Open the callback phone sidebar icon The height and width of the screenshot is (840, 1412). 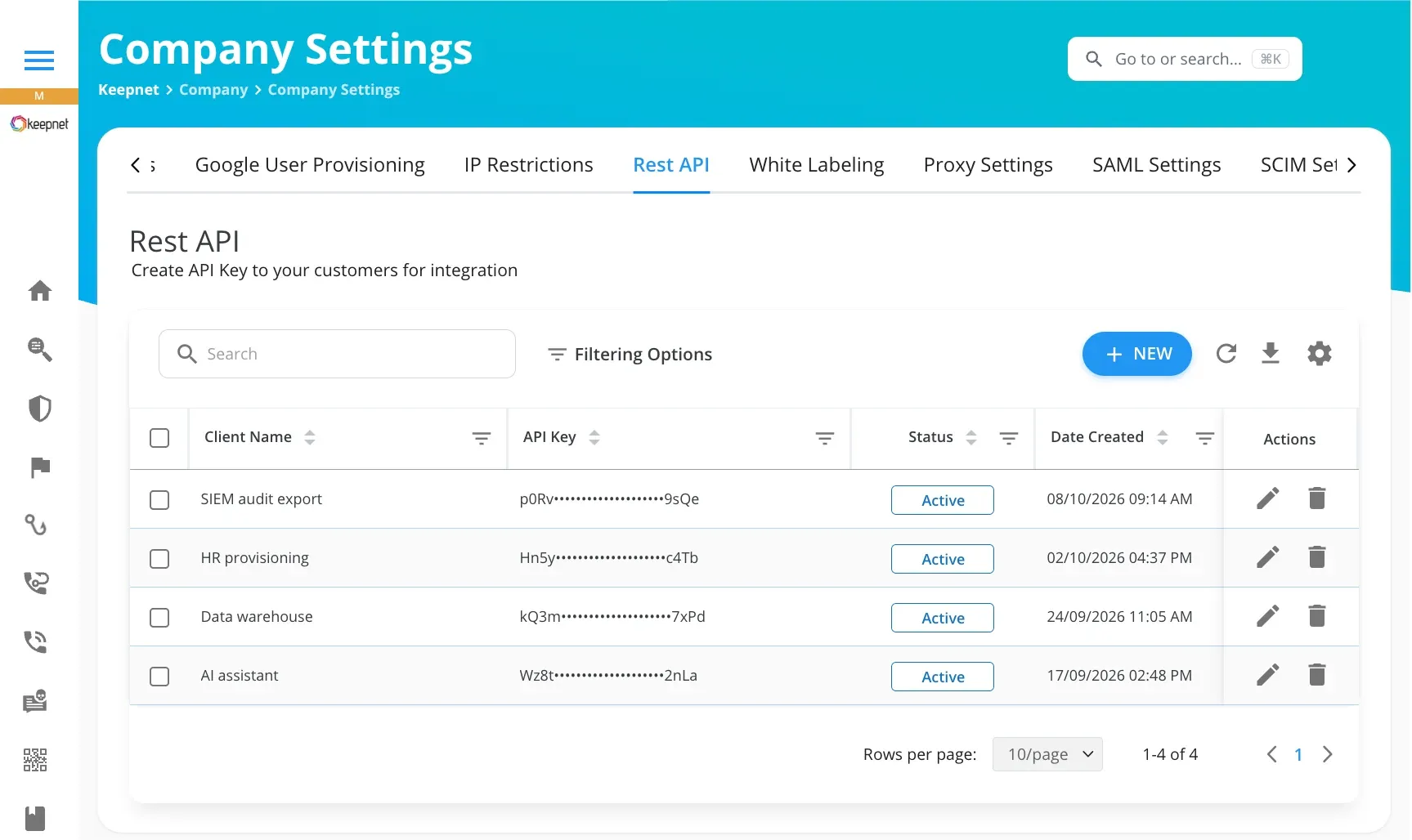click(x=36, y=583)
